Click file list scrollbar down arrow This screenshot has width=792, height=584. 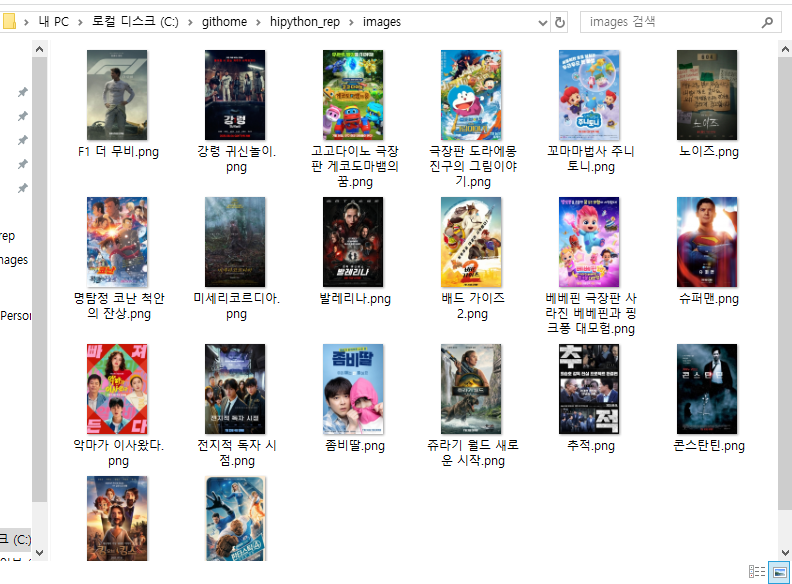coord(785,553)
